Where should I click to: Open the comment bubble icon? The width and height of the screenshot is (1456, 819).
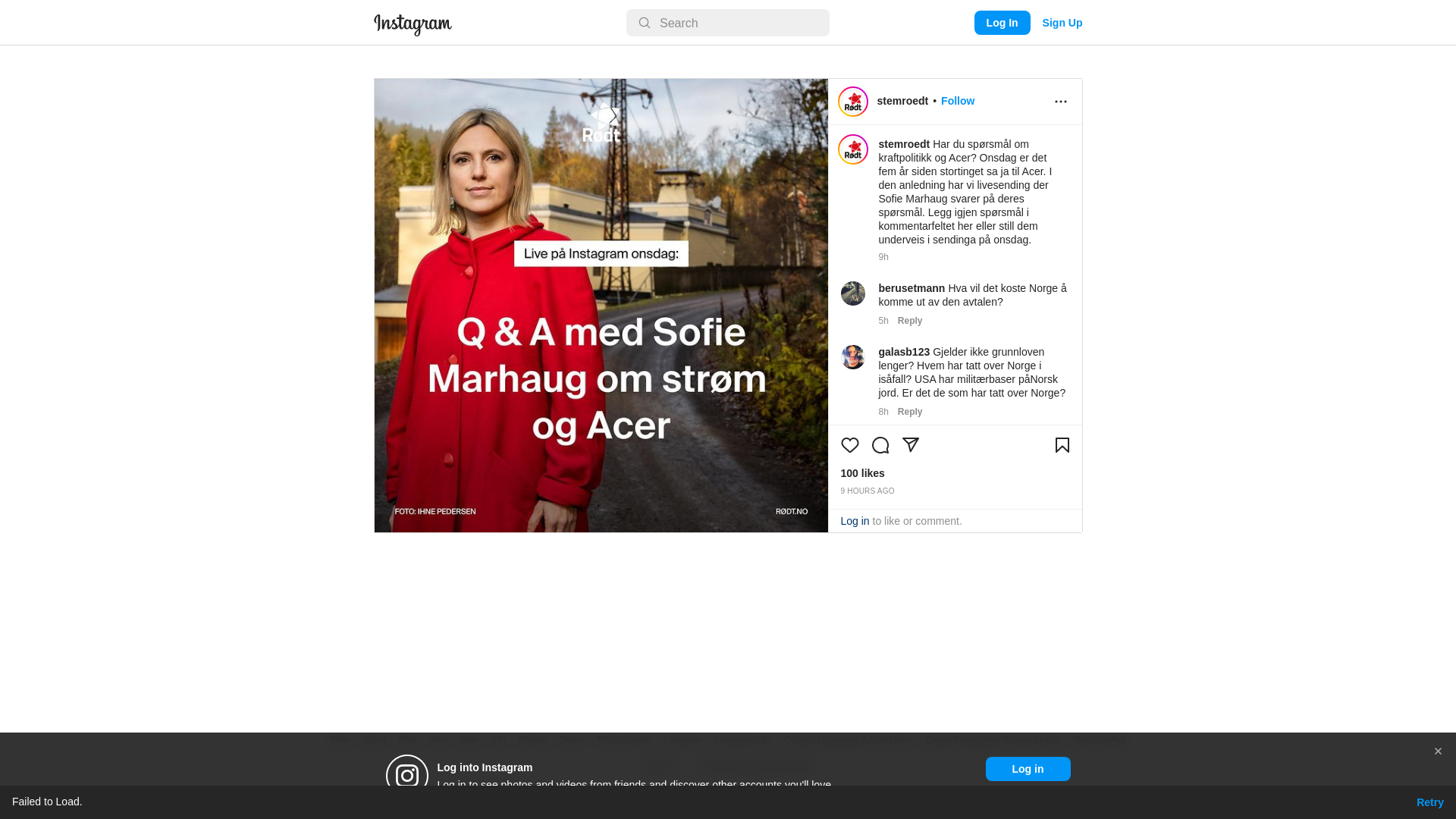[880, 445]
